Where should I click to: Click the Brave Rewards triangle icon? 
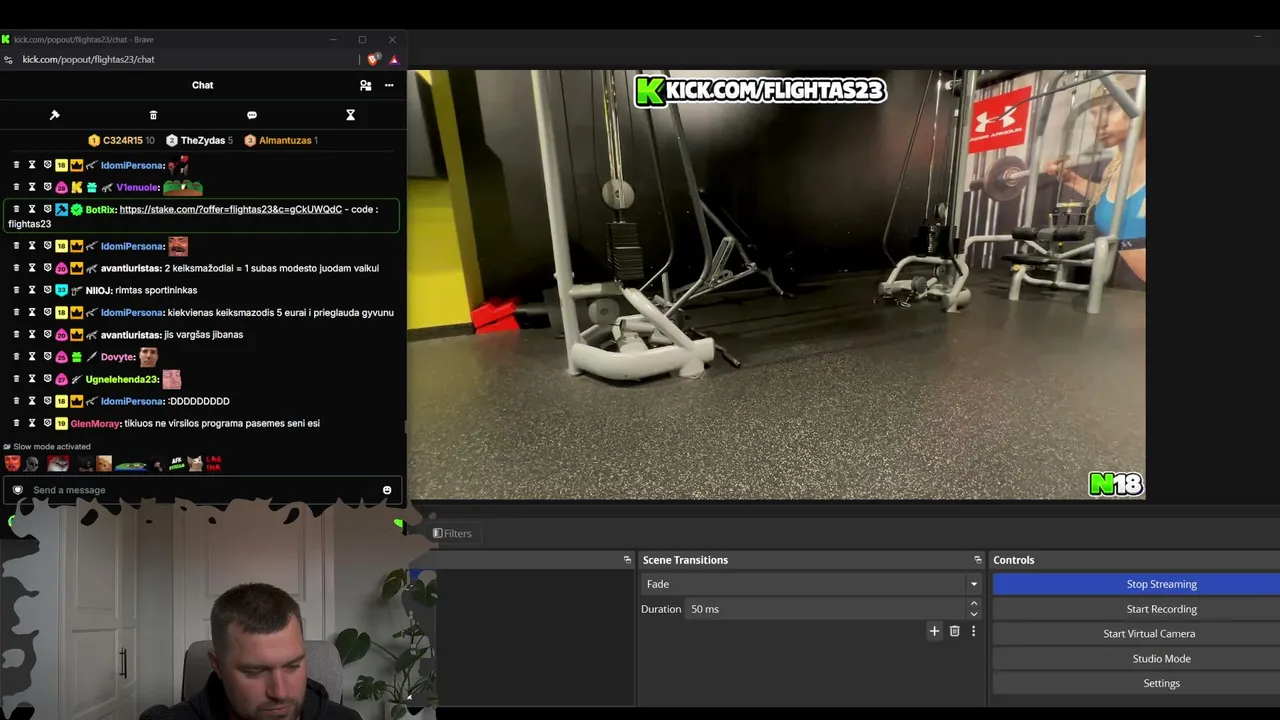tap(394, 59)
